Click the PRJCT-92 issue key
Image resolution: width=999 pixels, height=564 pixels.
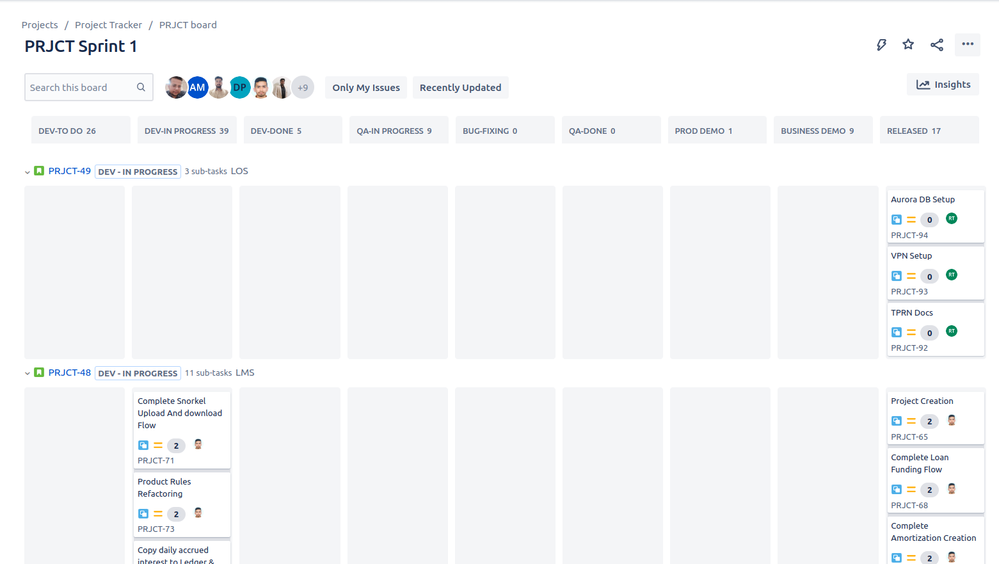[909, 348]
